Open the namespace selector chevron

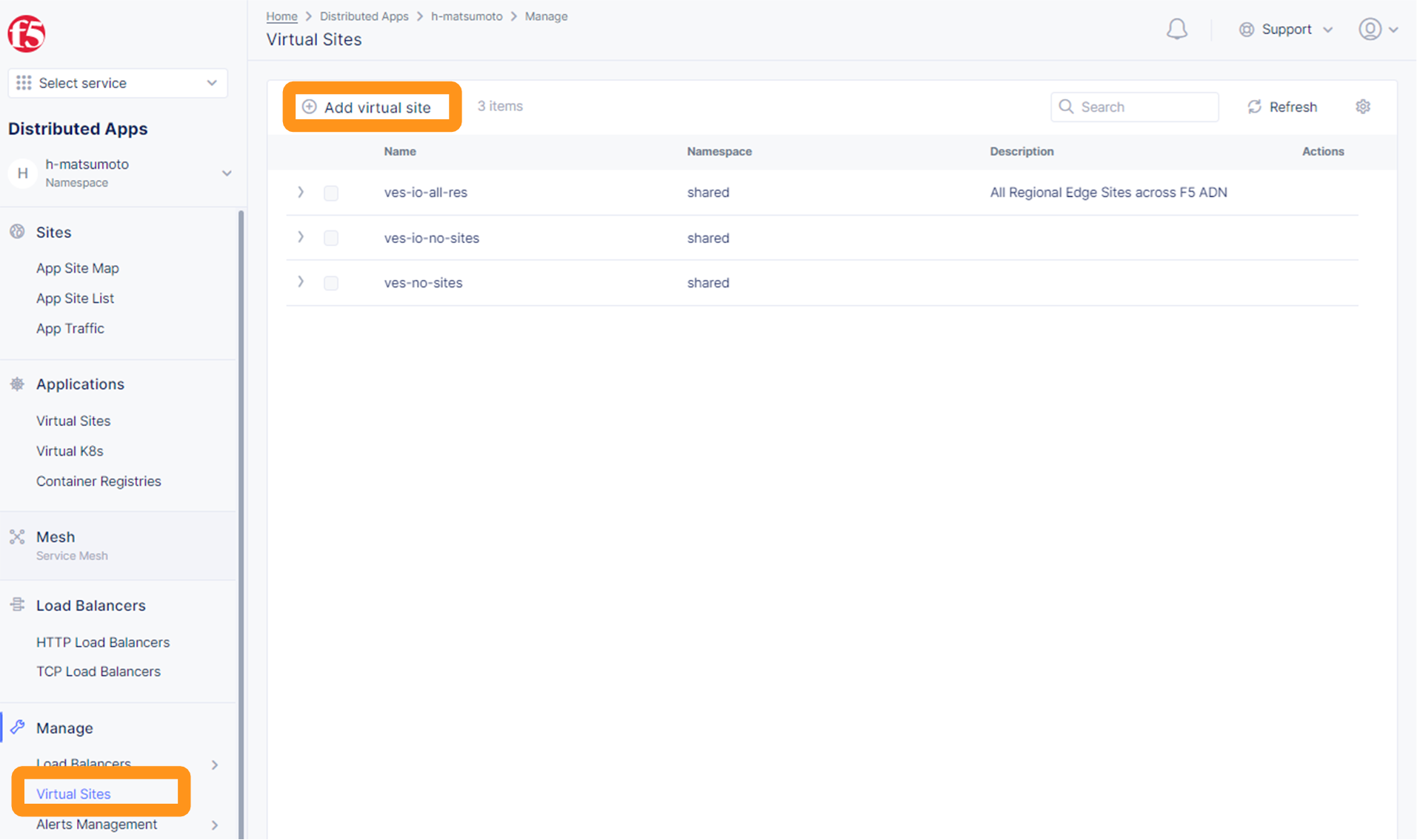227,173
